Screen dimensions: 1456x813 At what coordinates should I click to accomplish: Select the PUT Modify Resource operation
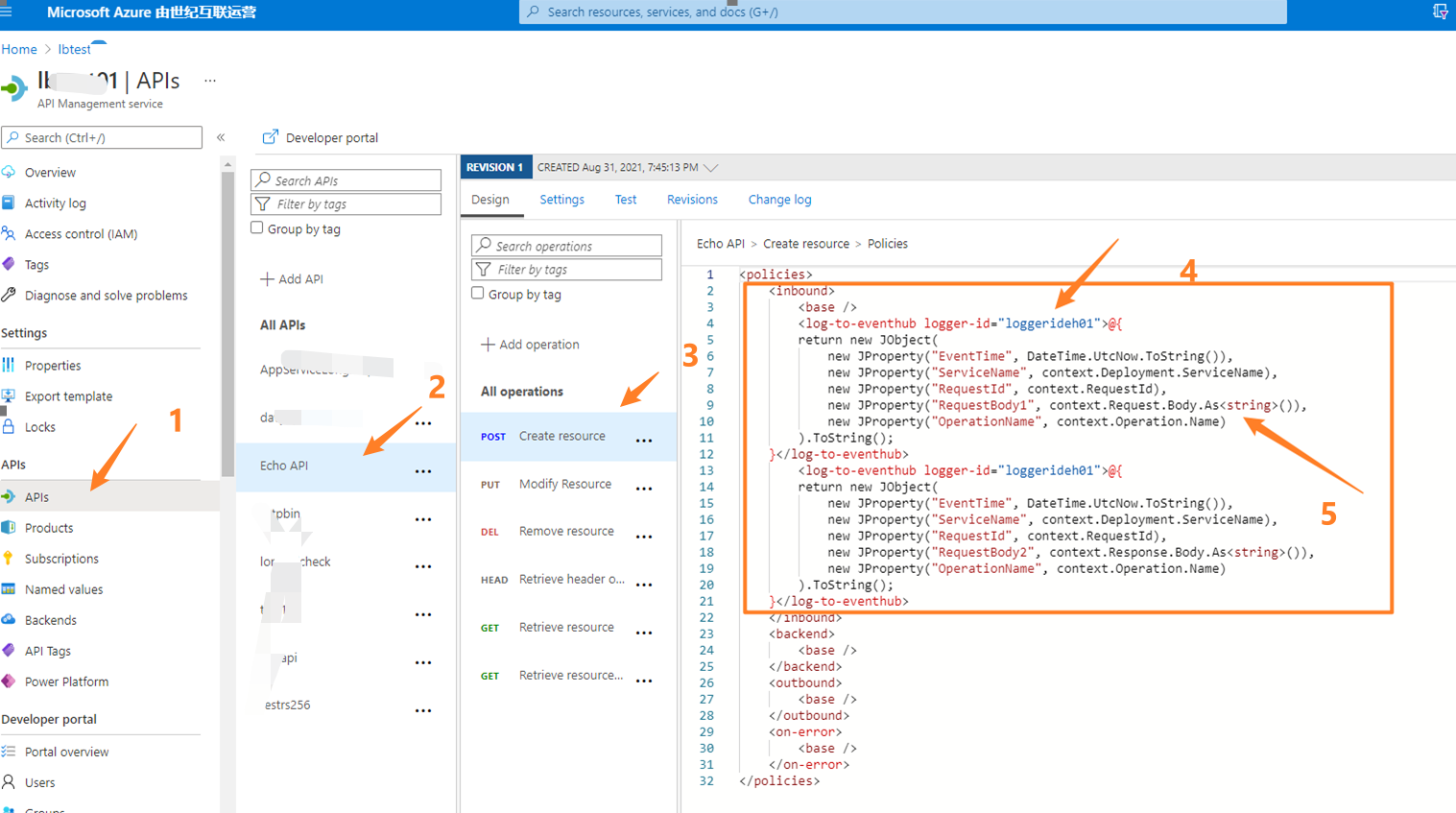click(564, 484)
